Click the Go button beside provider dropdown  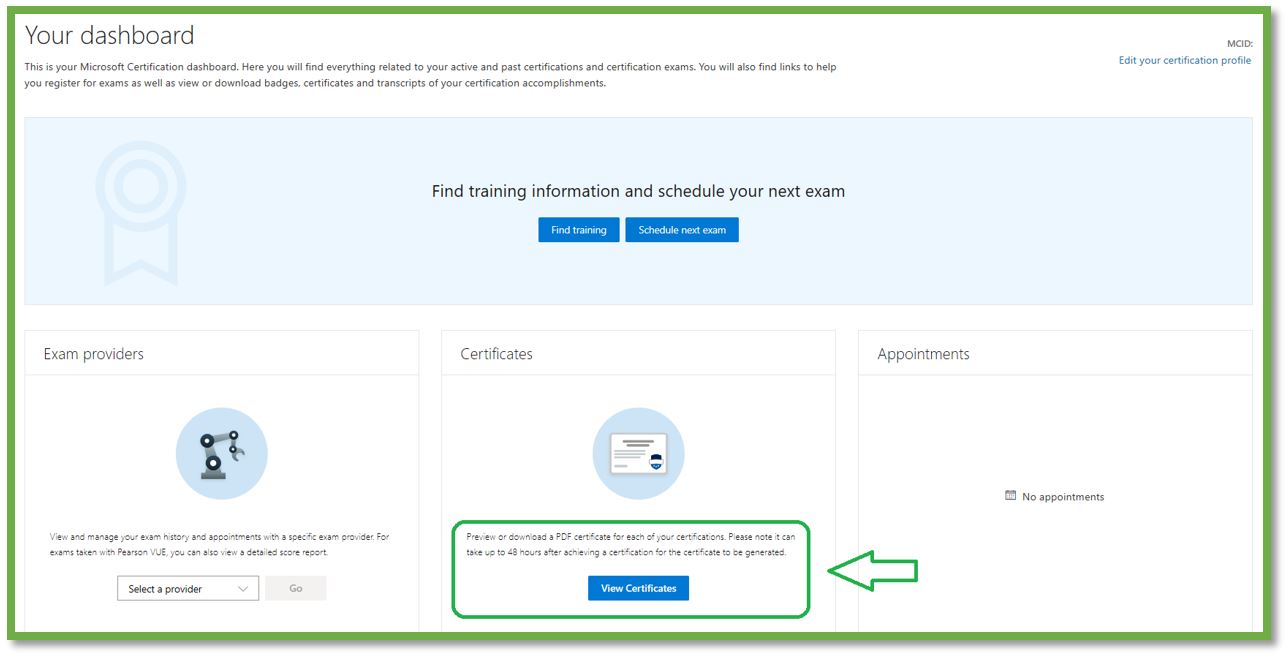pos(296,588)
